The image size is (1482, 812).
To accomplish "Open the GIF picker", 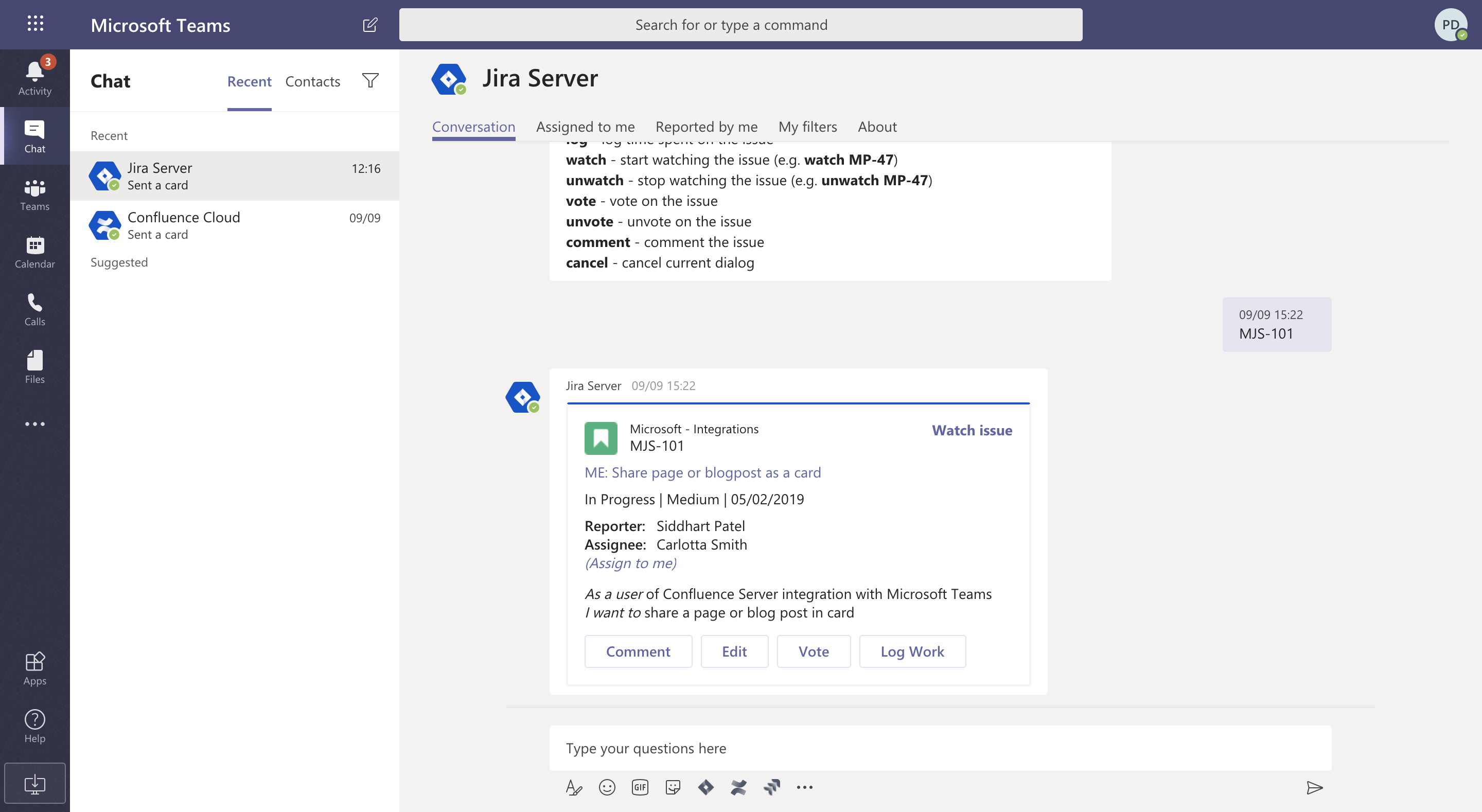I will click(x=640, y=787).
